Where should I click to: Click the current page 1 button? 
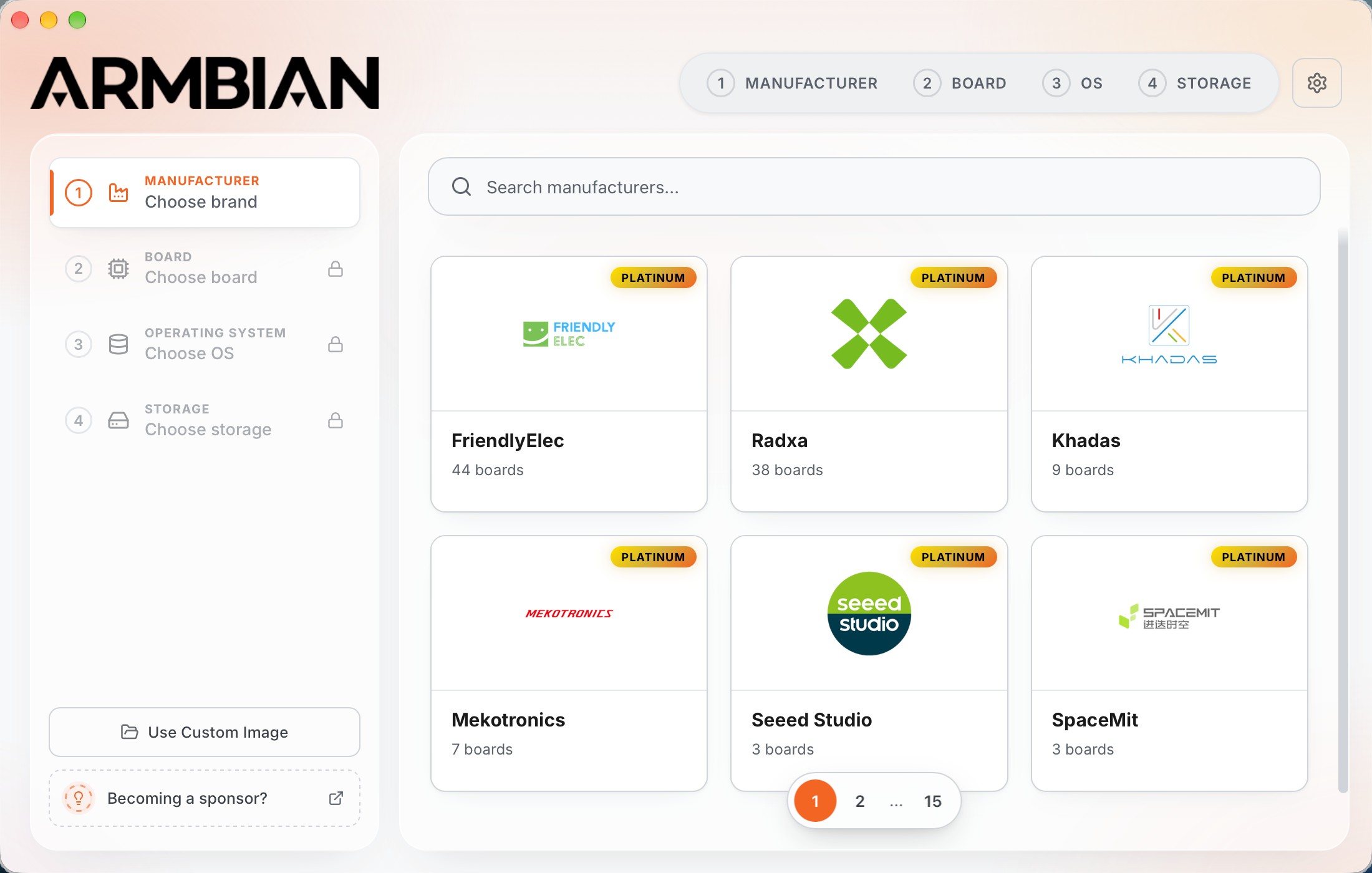point(815,801)
